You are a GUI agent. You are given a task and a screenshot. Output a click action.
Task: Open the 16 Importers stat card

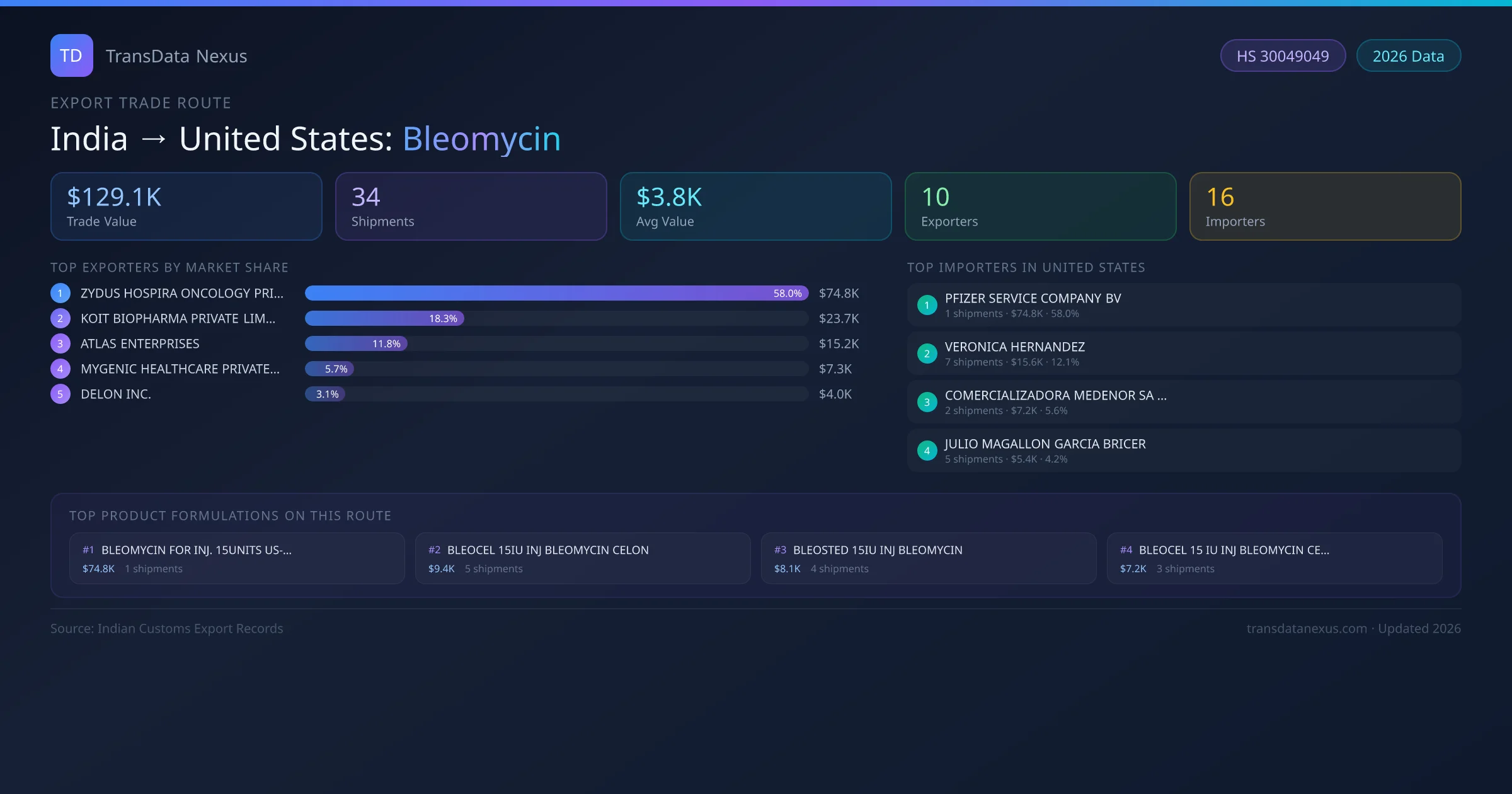pos(1324,206)
